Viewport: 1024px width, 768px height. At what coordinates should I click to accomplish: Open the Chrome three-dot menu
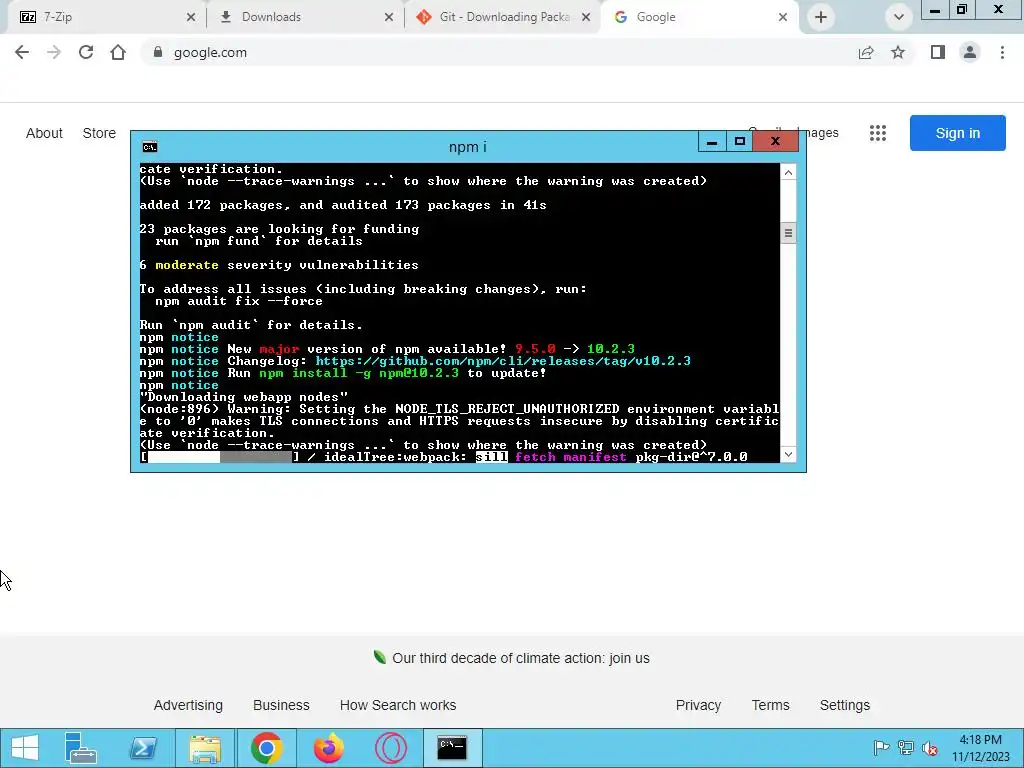tap(1002, 52)
